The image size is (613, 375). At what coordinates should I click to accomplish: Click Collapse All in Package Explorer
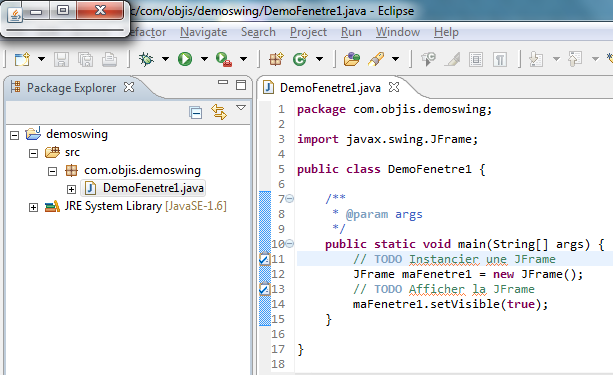[x=195, y=113]
